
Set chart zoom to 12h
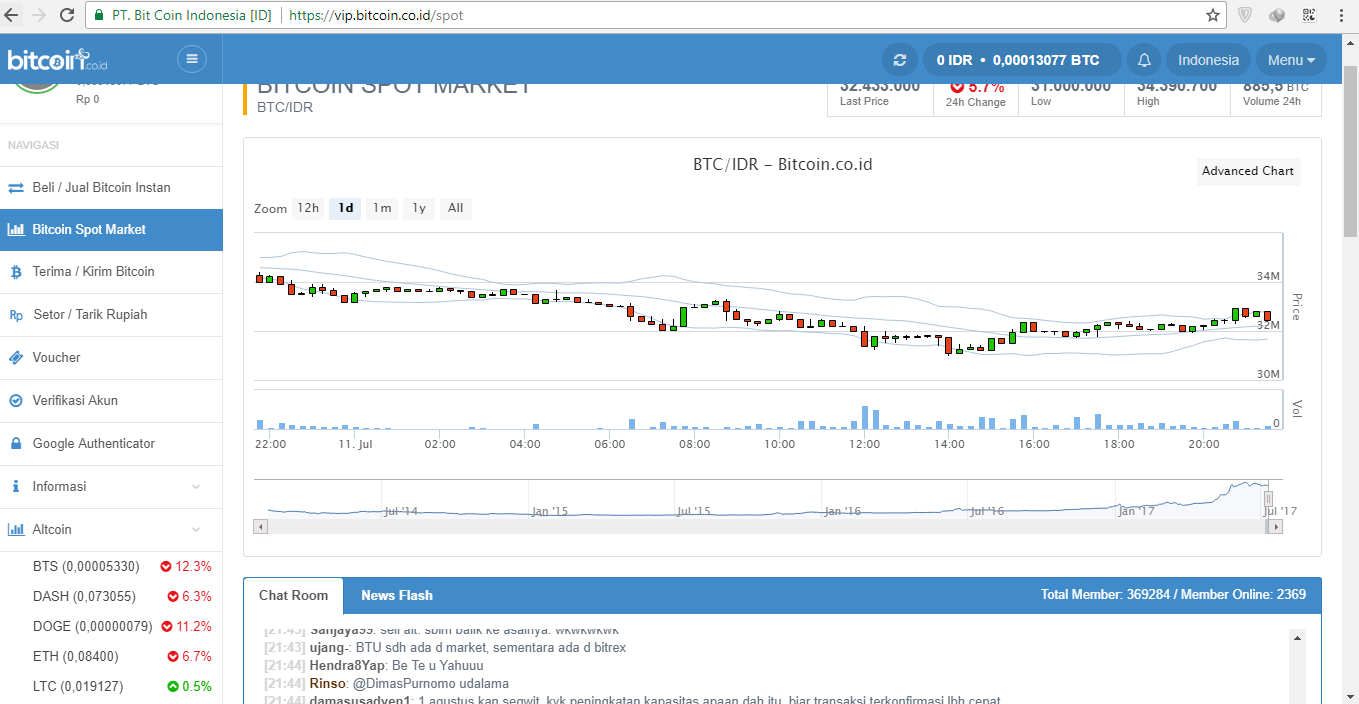tap(308, 208)
